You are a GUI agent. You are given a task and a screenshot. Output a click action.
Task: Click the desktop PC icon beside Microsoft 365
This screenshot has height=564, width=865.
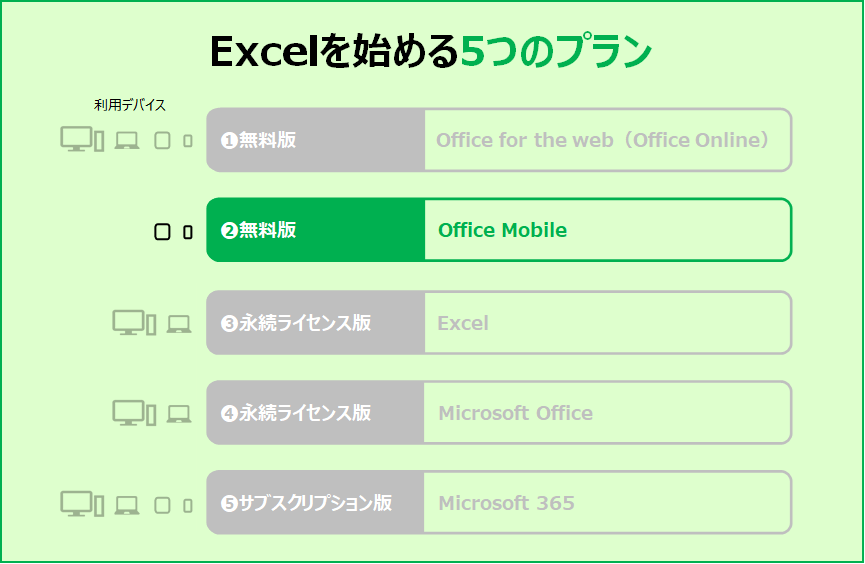[82, 504]
